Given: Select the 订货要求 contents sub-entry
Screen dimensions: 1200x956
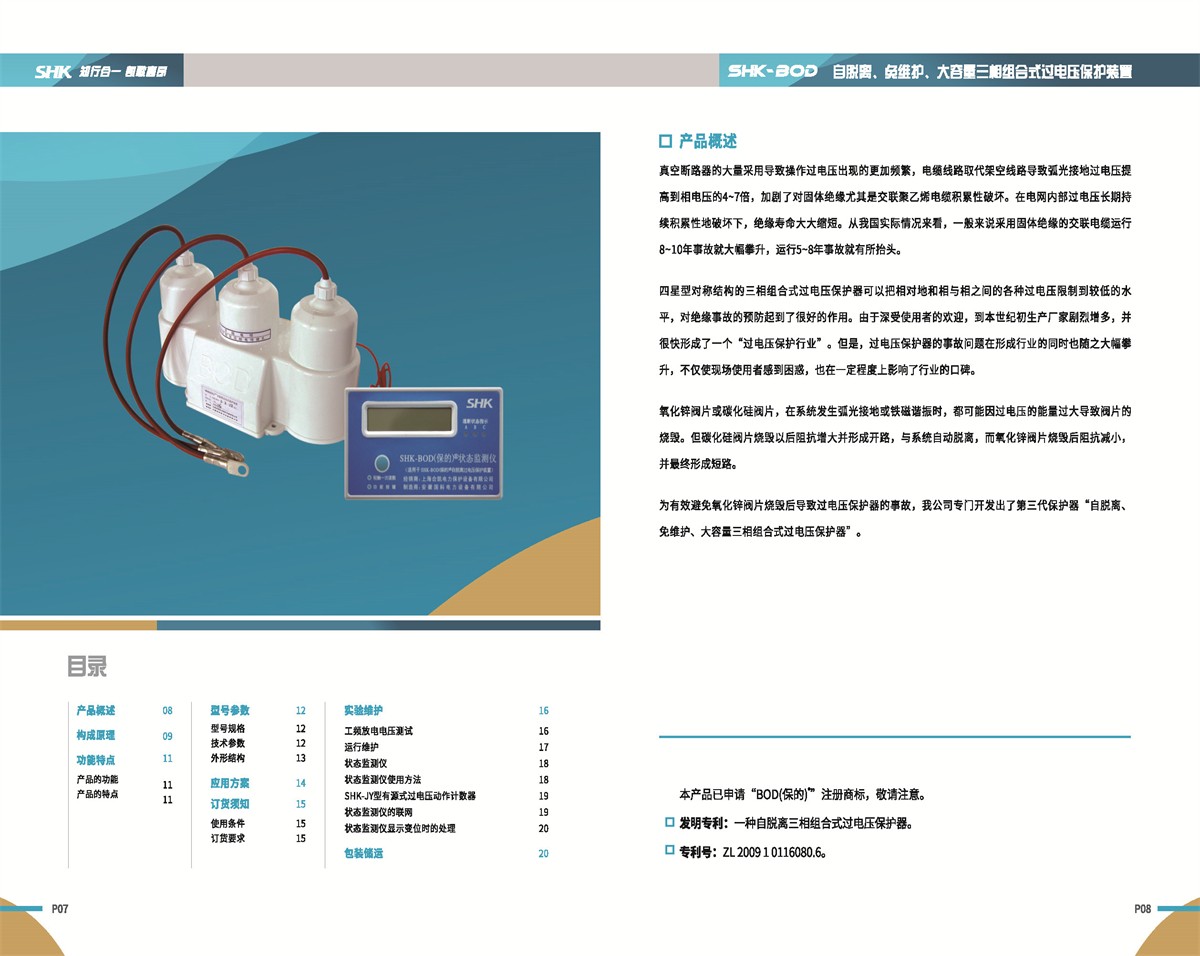Looking at the screenshot, I should (x=228, y=838).
